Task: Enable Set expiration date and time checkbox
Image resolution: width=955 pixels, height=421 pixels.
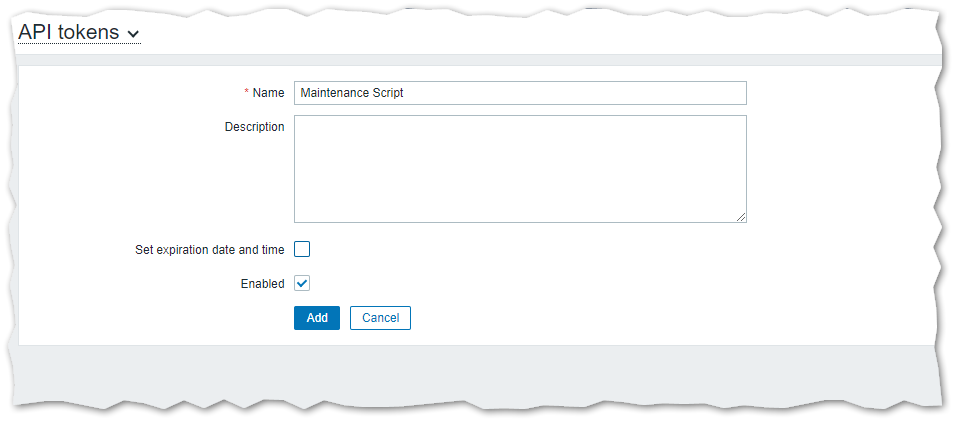Action: pos(302,249)
